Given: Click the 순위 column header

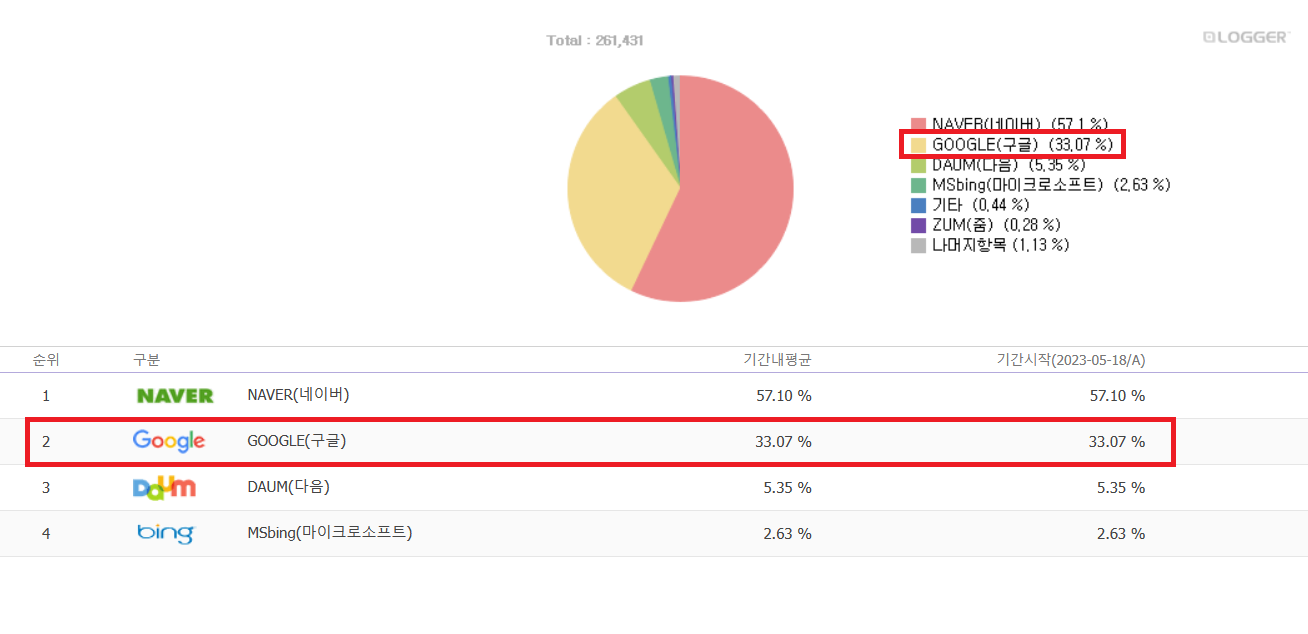Looking at the screenshot, I should point(46,360).
